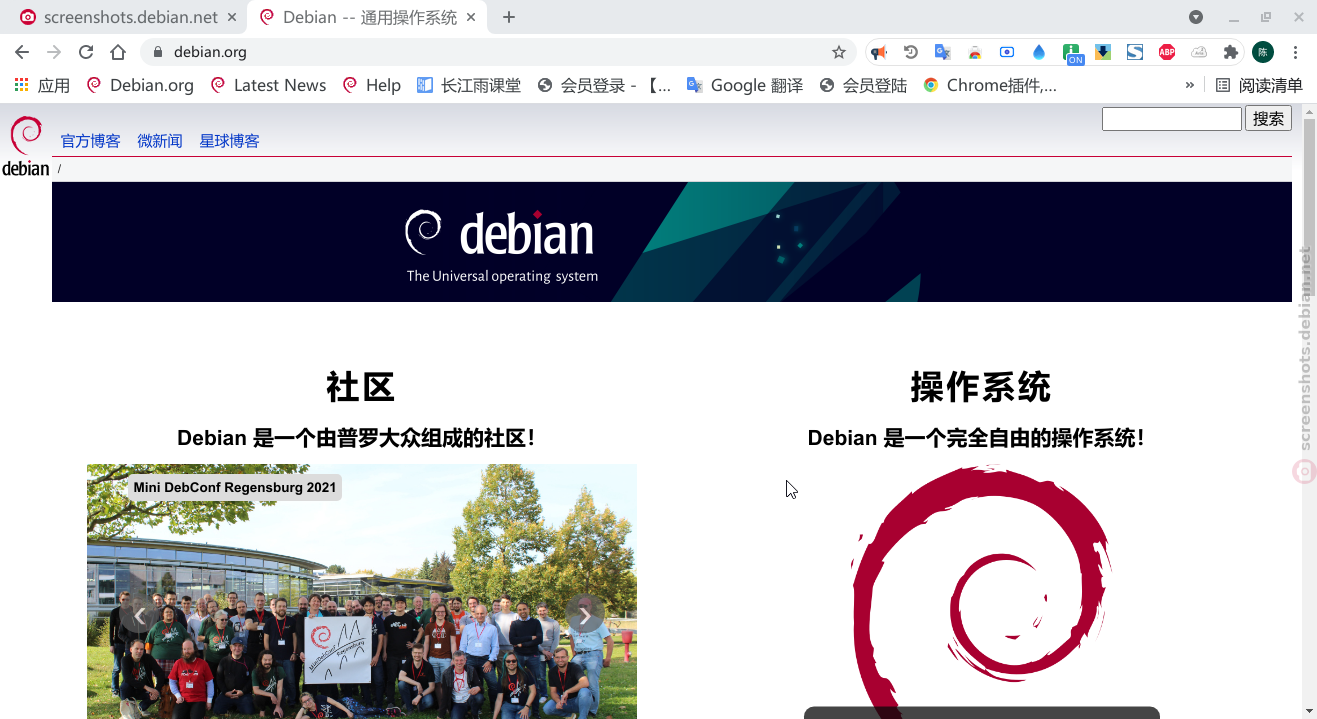1317x719 pixels.
Task: Open the 会员登陆 bookmark
Action: (x=863, y=85)
